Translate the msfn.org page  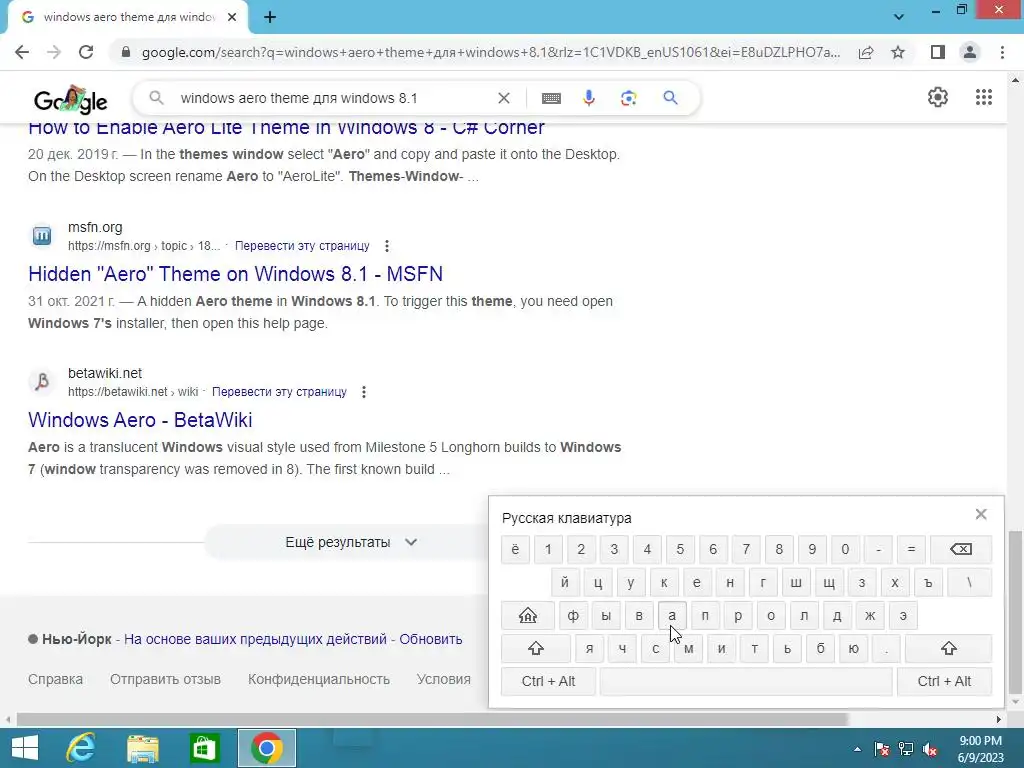[x=302, y=246]
